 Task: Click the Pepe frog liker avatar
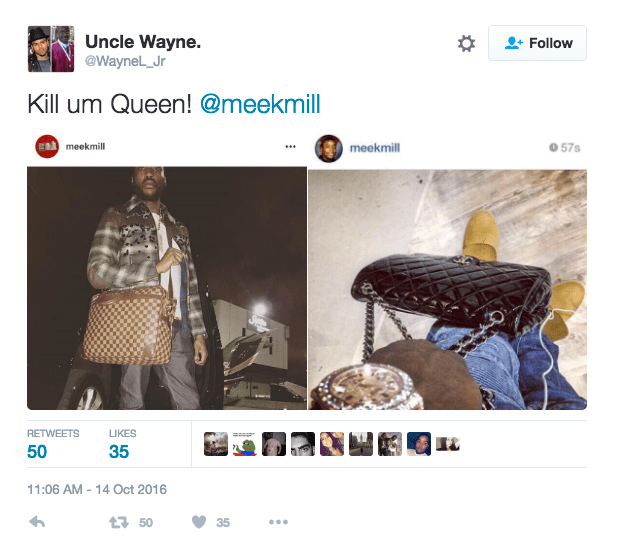click(x=245, y=444)
